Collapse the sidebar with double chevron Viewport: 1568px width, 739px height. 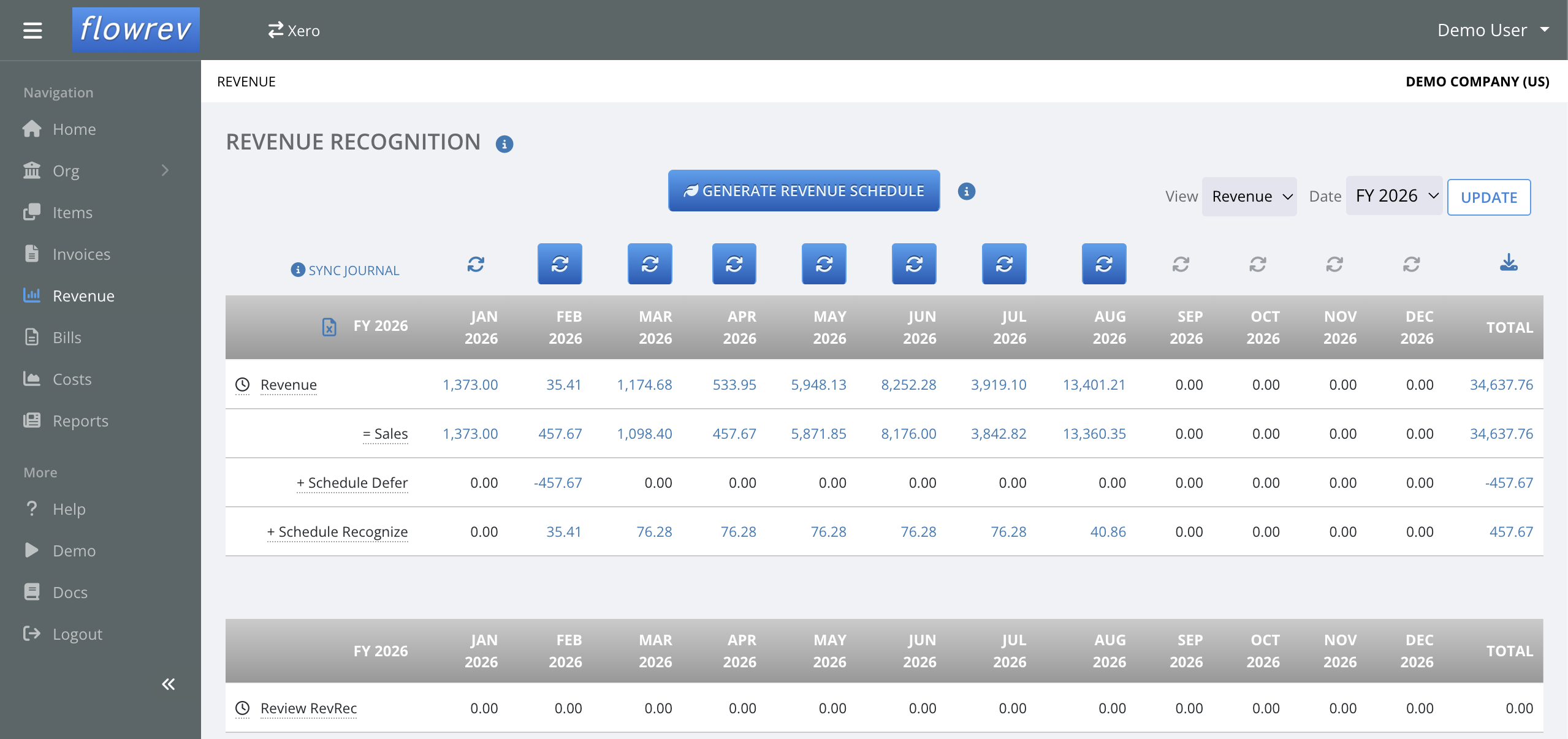tap(169, 684)
